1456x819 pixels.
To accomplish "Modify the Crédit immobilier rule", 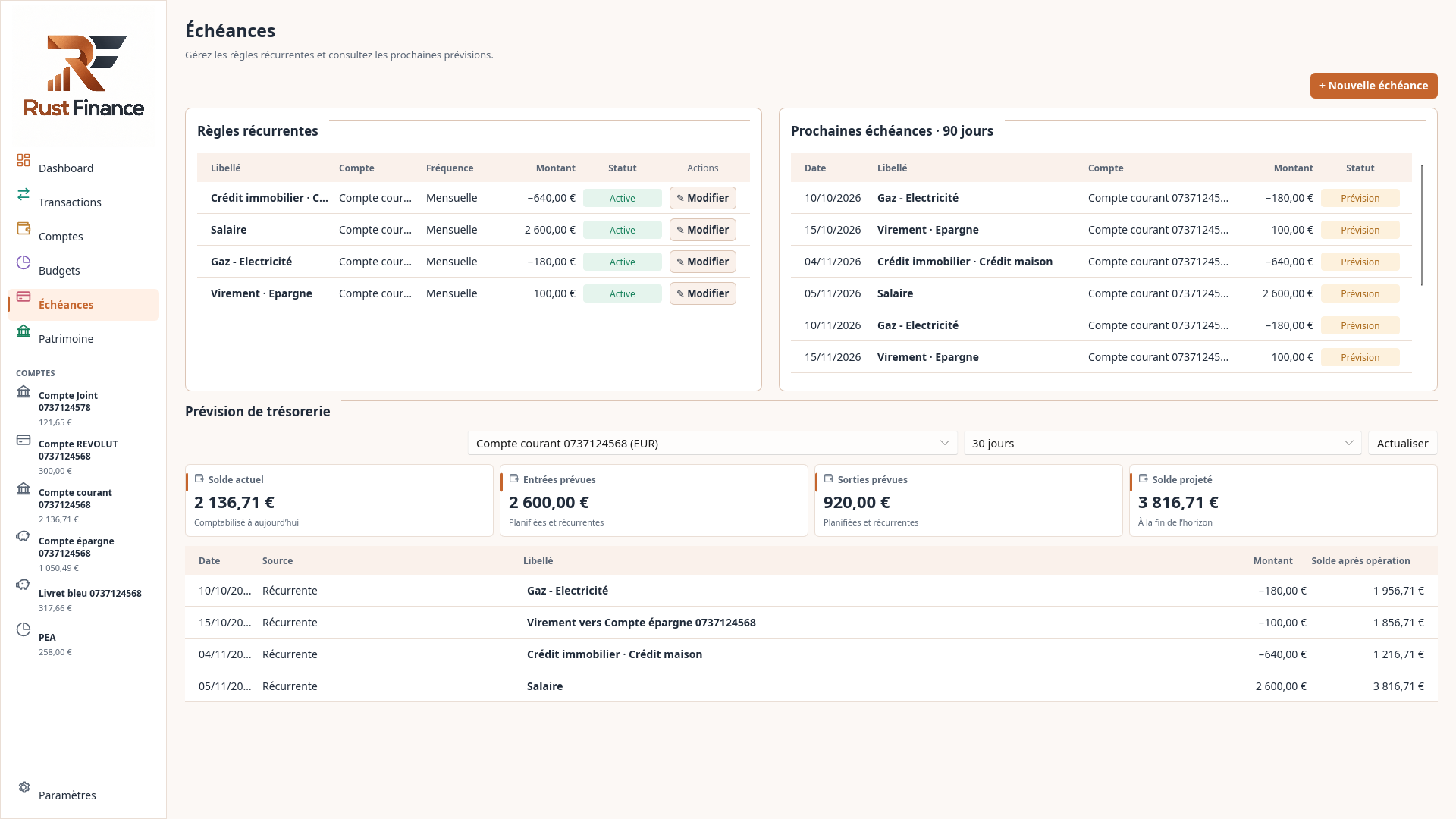I will coord(702,198).
